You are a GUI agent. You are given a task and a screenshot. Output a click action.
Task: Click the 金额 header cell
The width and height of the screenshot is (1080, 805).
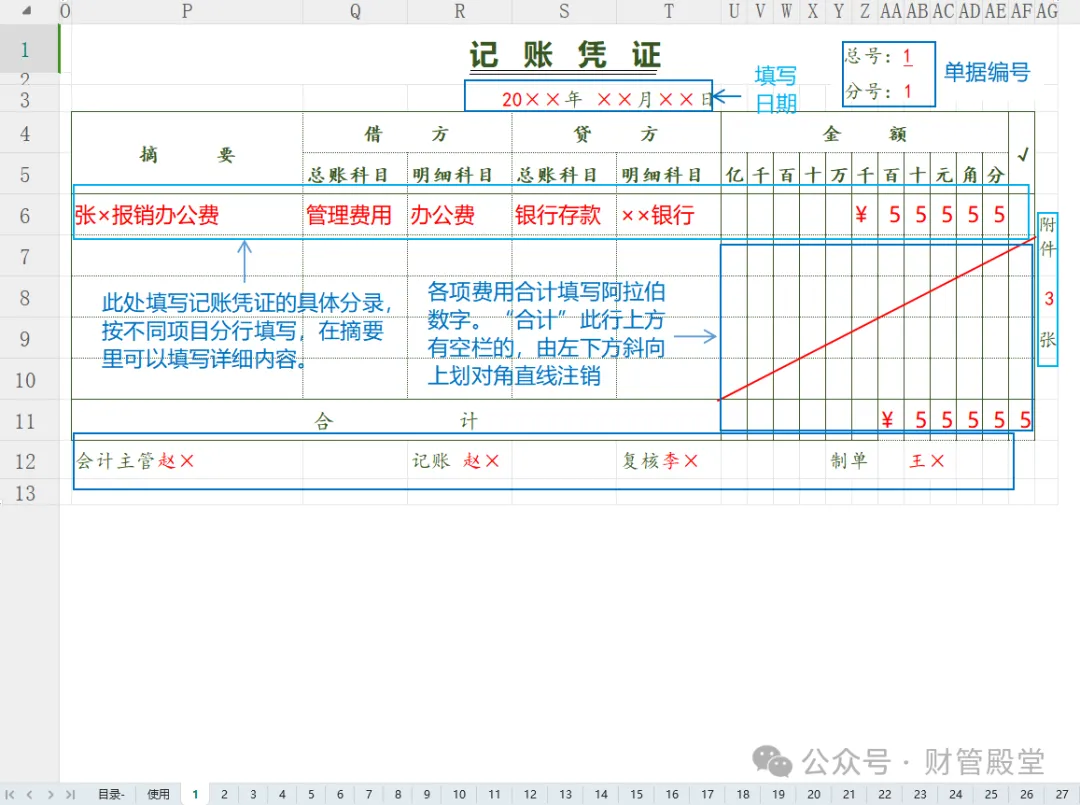[x=865, y=134]
